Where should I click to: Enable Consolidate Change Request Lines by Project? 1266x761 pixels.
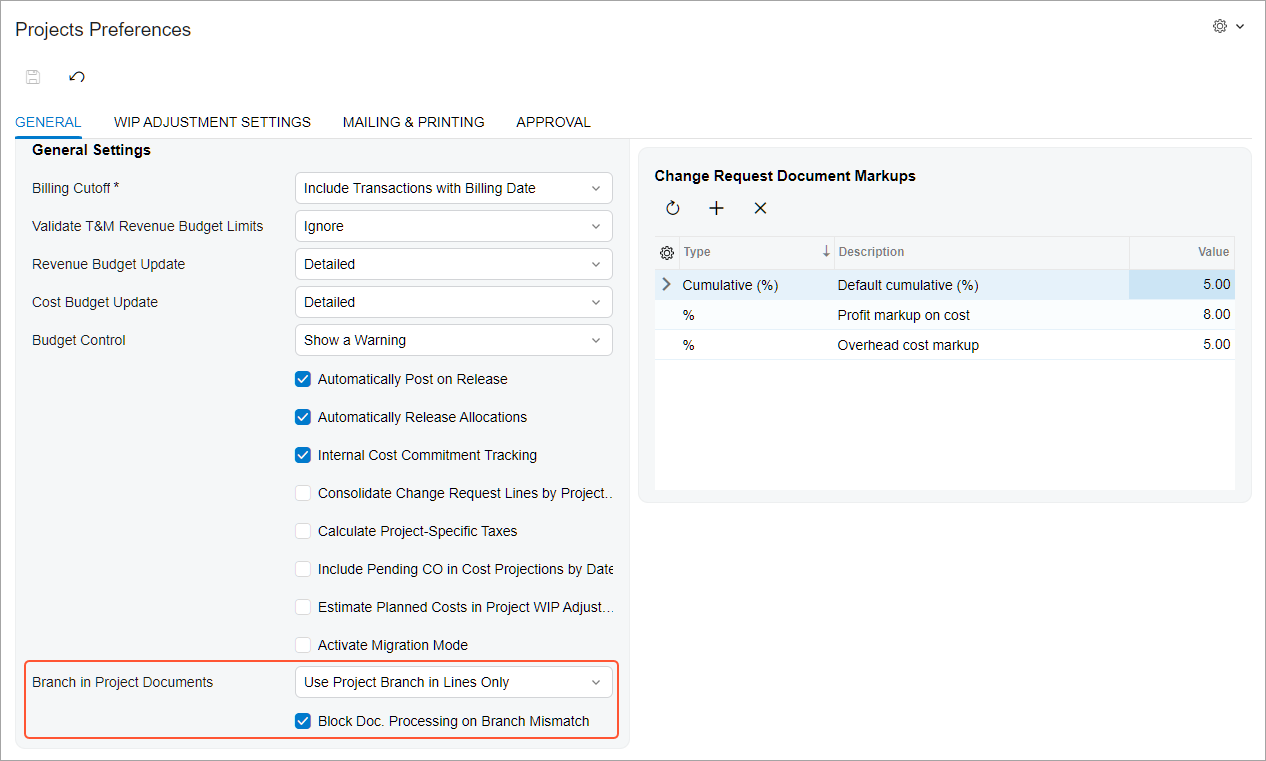303,493
